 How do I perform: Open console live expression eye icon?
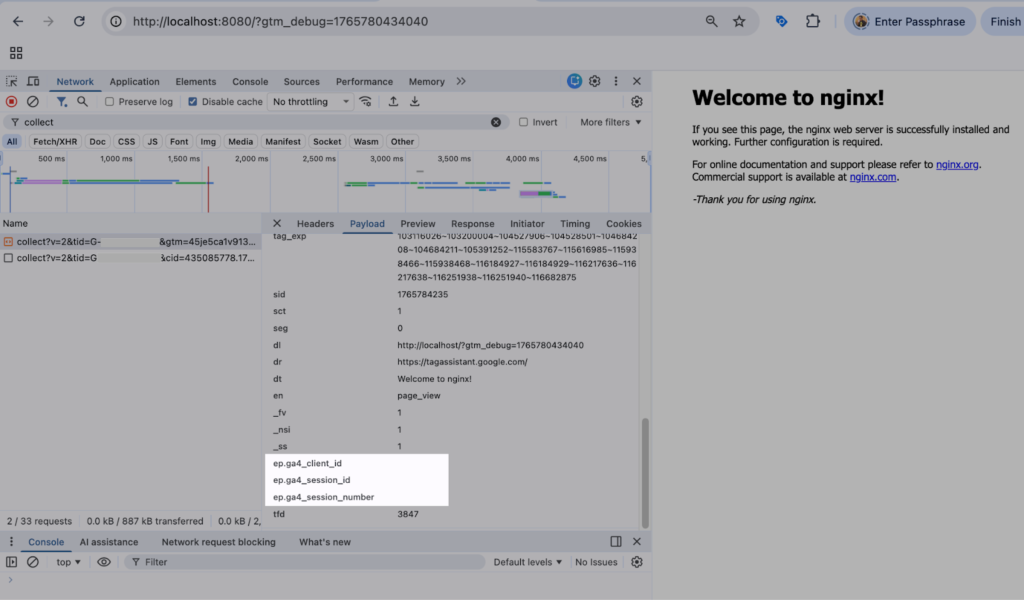pyautogui.click(x=103, y=562)
